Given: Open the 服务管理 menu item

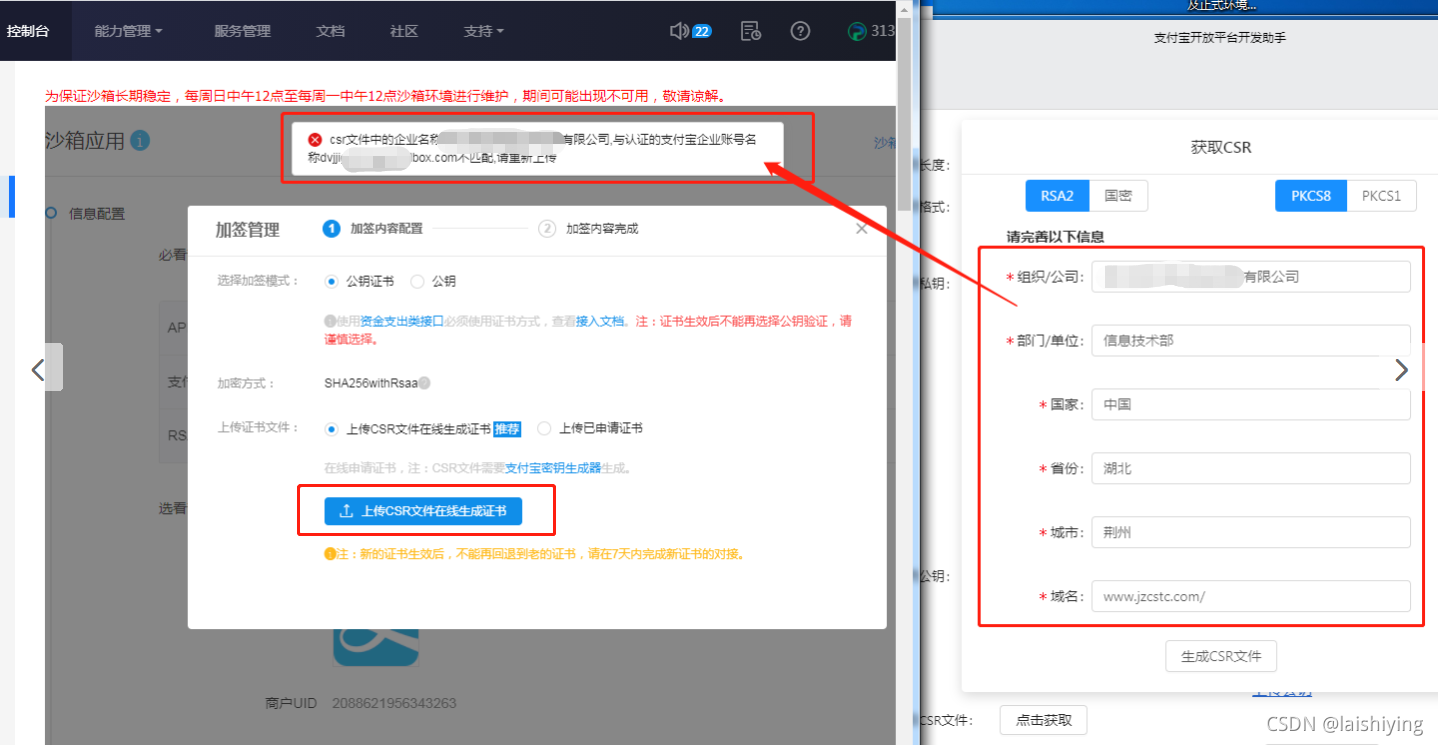Looking at the screenshot, I should 242,31.
